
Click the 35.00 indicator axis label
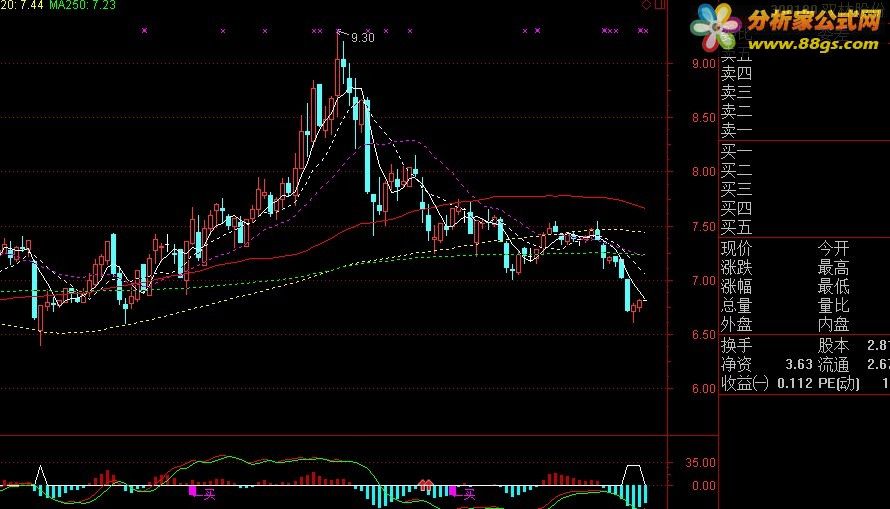[x=700, y=462]
